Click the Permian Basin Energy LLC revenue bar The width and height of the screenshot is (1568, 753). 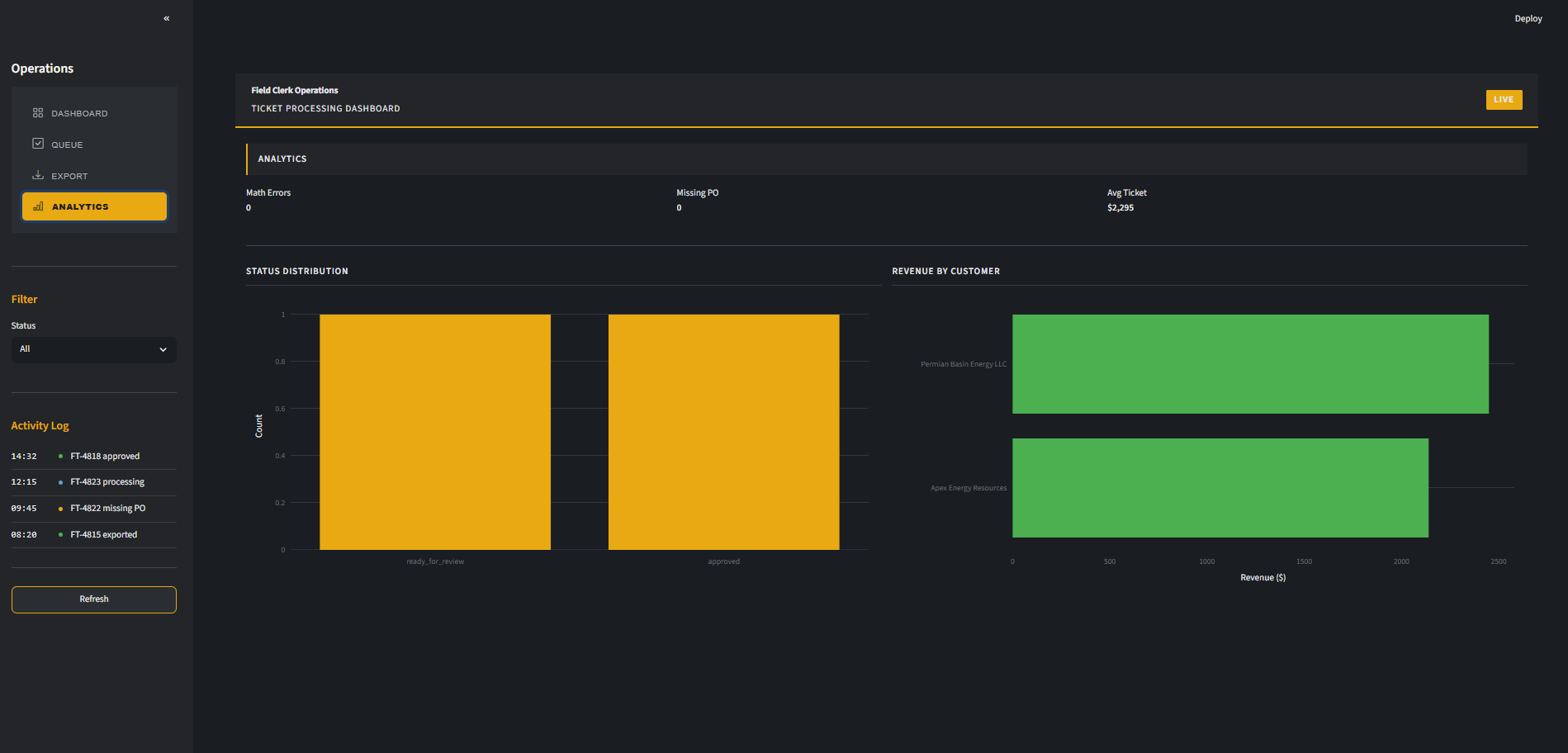[1250, 364]
